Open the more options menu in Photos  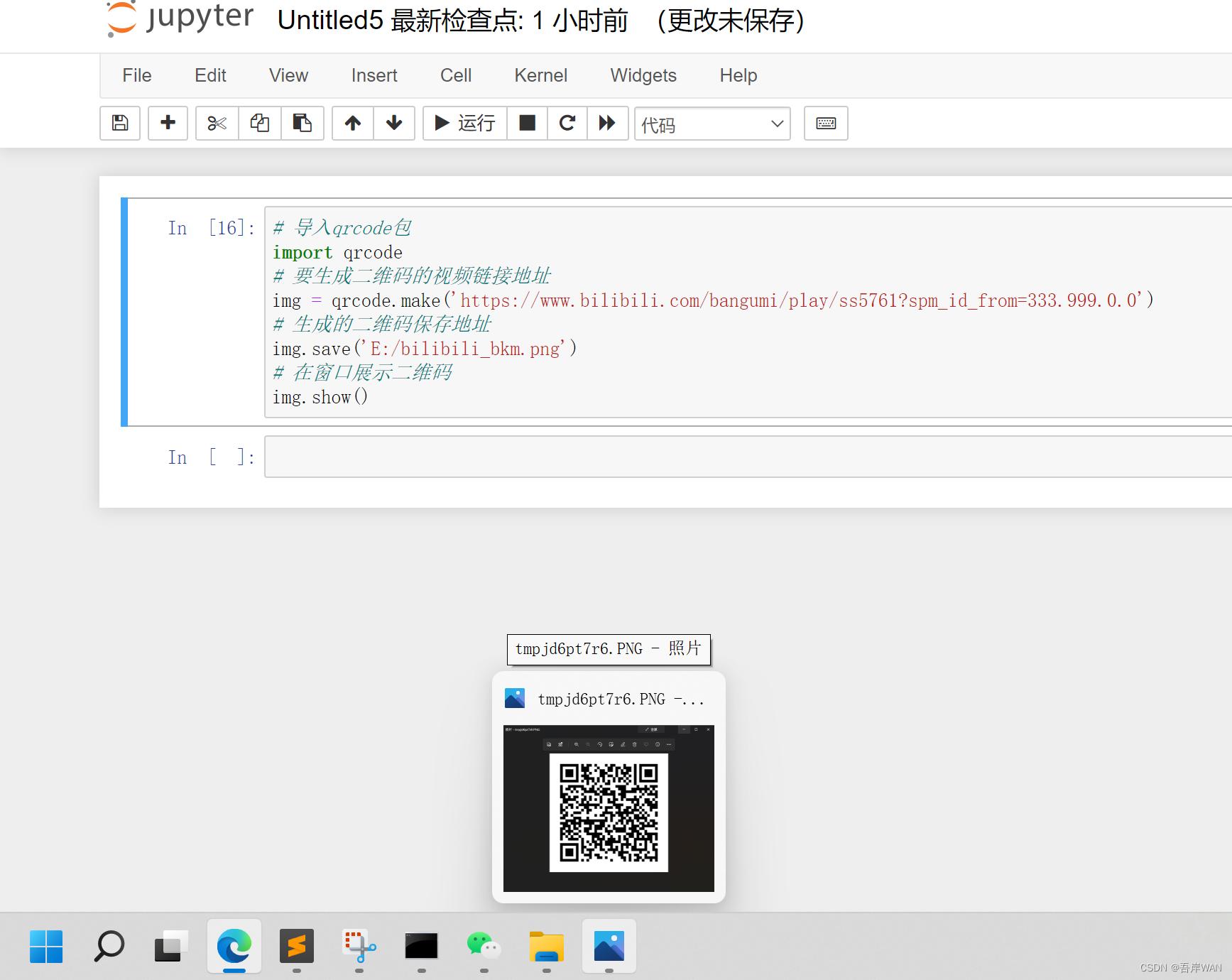tap(669, 744)
